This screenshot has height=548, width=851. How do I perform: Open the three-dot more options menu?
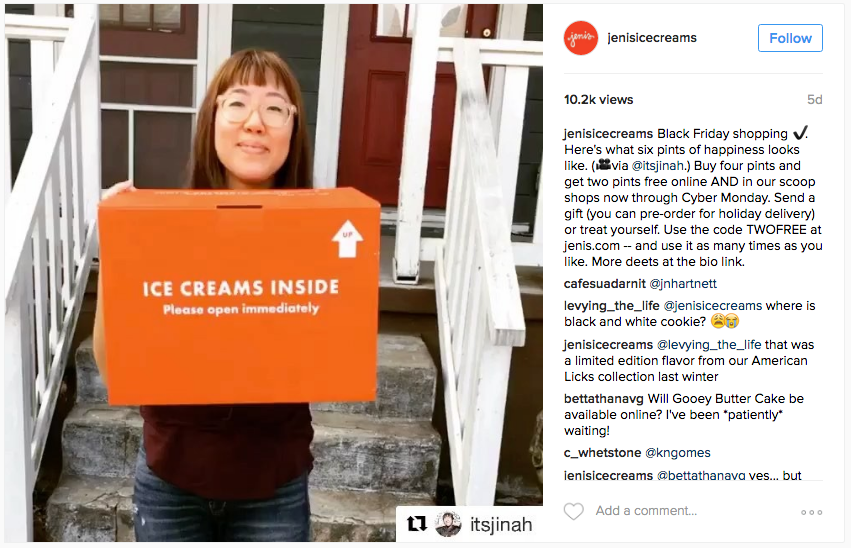811,512
